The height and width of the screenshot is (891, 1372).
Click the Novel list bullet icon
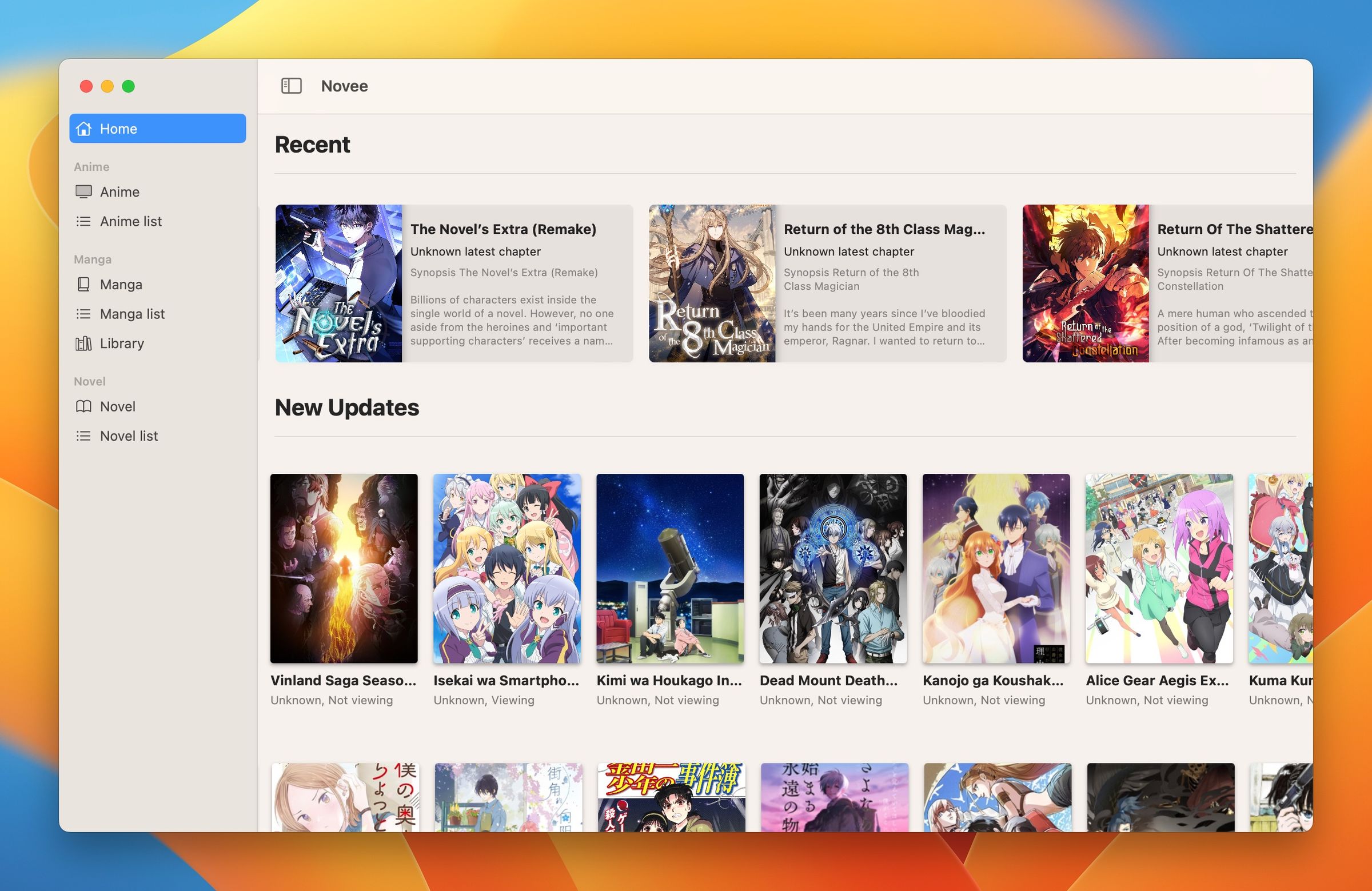tap(83, 435)
